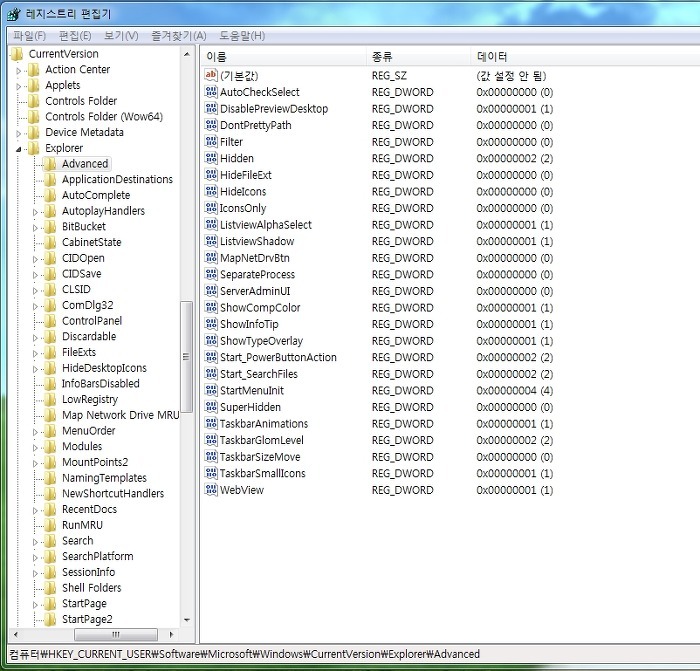Expand the ComDlg32 key
The height and width of the screenshot is (671, 700).
click(35, 306)
